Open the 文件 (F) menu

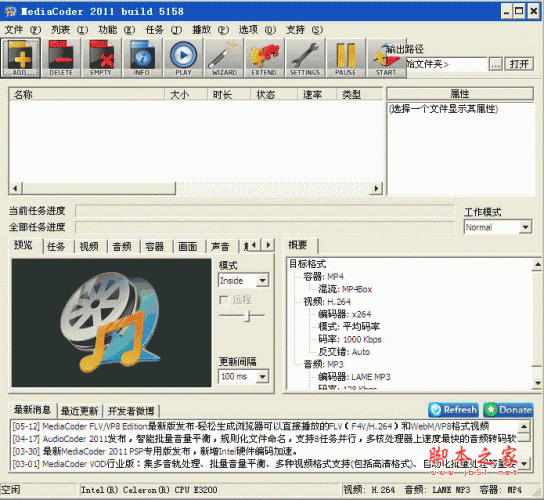click(x=23, y=30)
